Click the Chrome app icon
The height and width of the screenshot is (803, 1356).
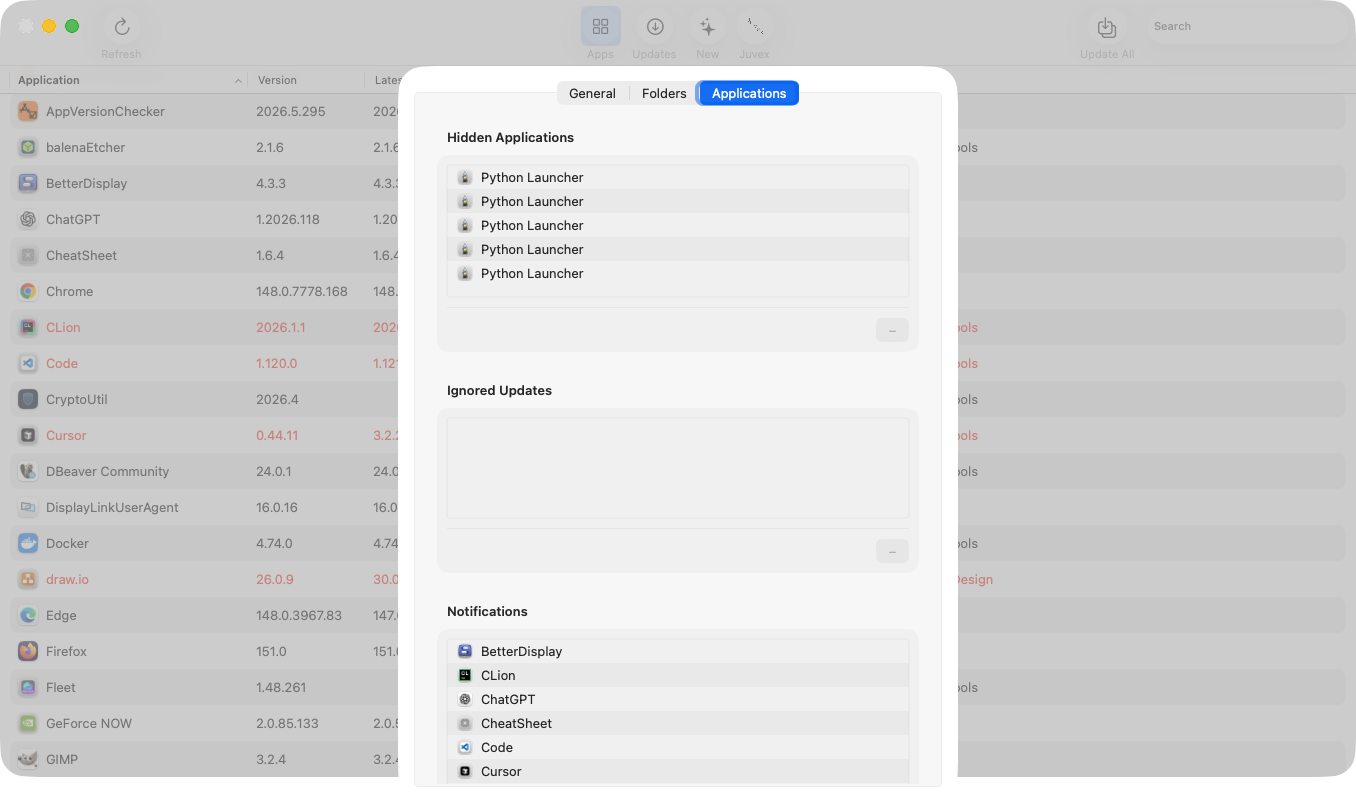[x=28, y=291]
